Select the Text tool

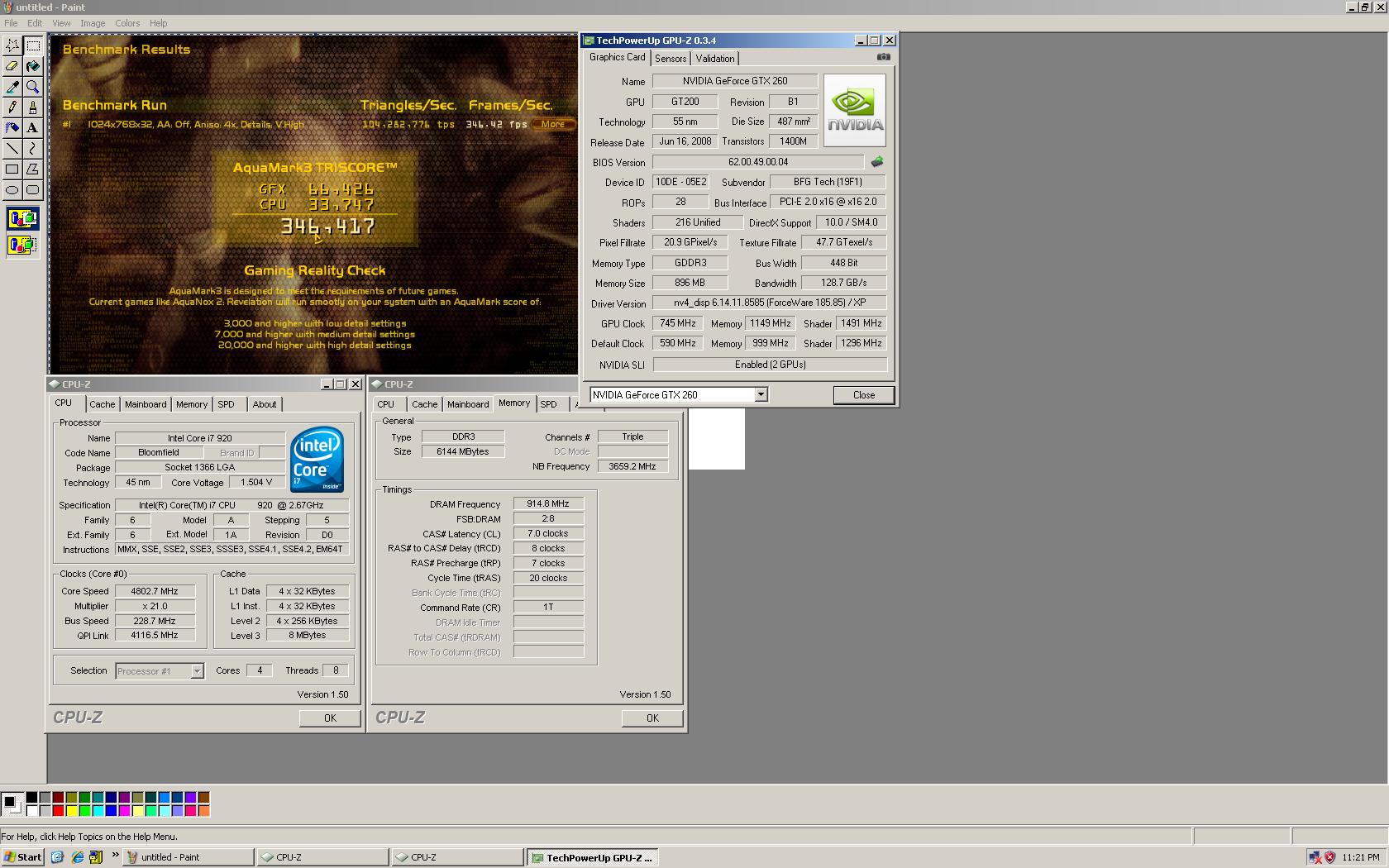33,127
